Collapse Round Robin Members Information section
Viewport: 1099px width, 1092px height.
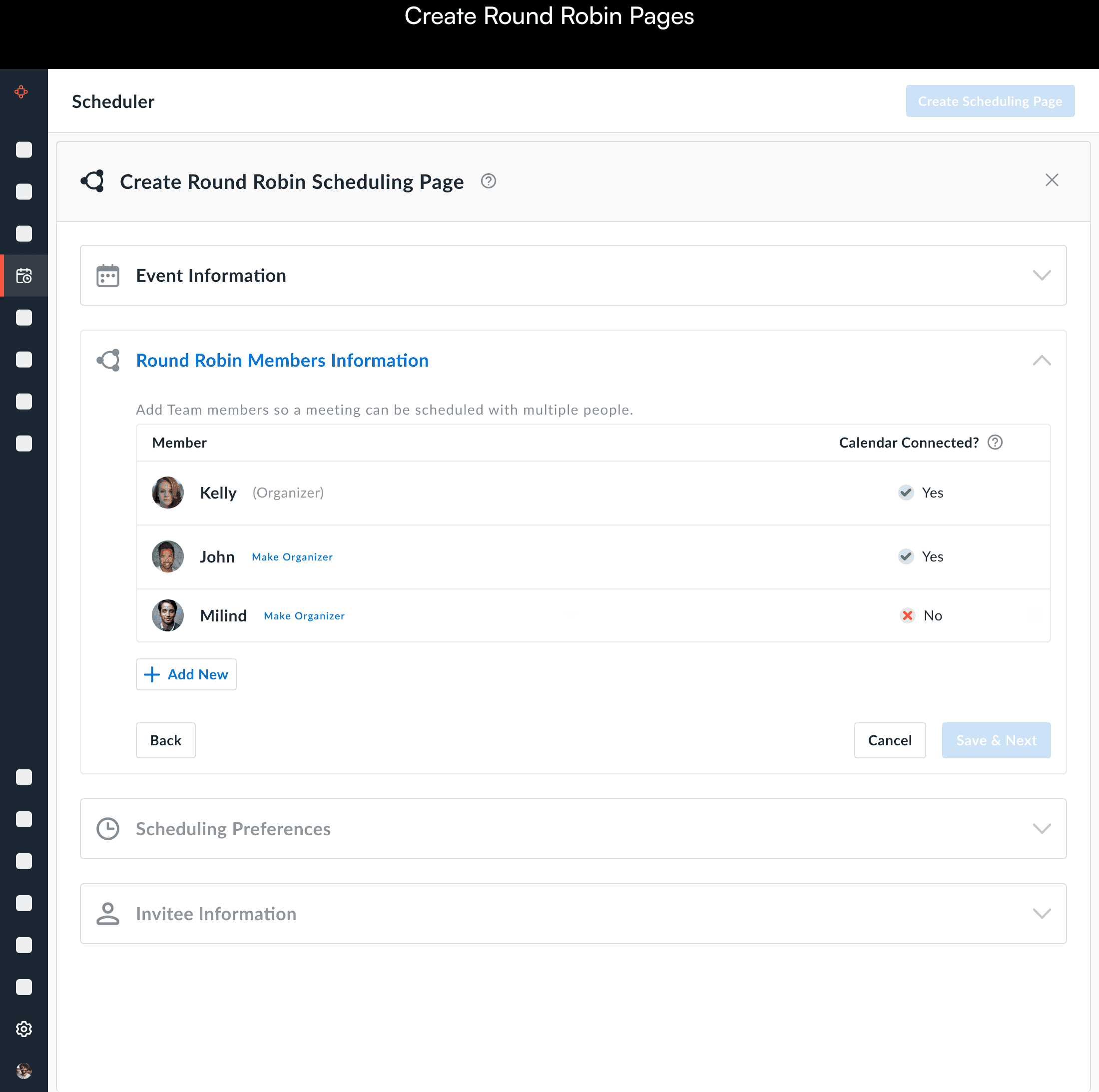coord(1041,360)
